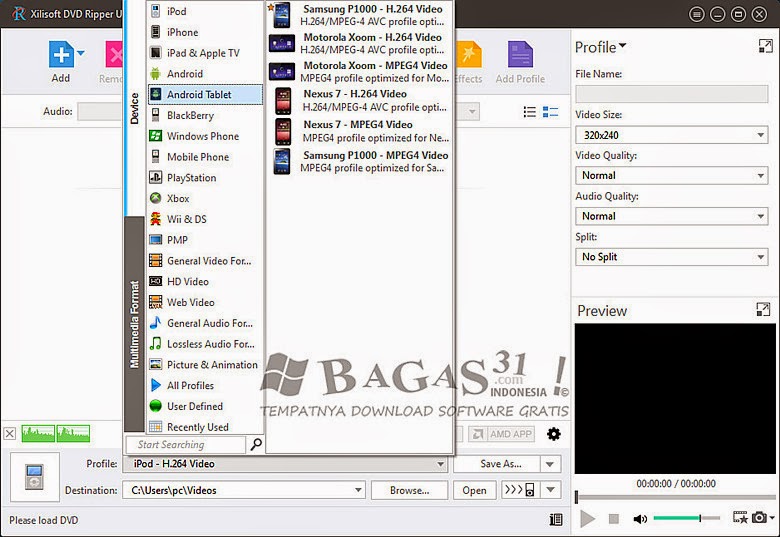Click the preview seek bar
This screenshot has width=780, height=537.
[676, 497]
